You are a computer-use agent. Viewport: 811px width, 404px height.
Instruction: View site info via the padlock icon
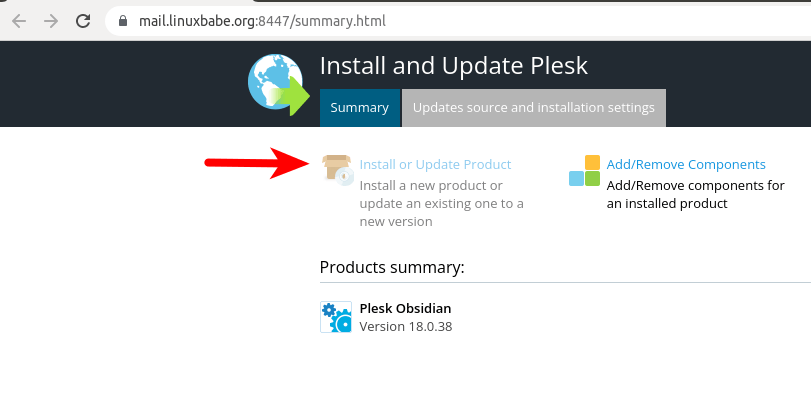tap(124, 20)
